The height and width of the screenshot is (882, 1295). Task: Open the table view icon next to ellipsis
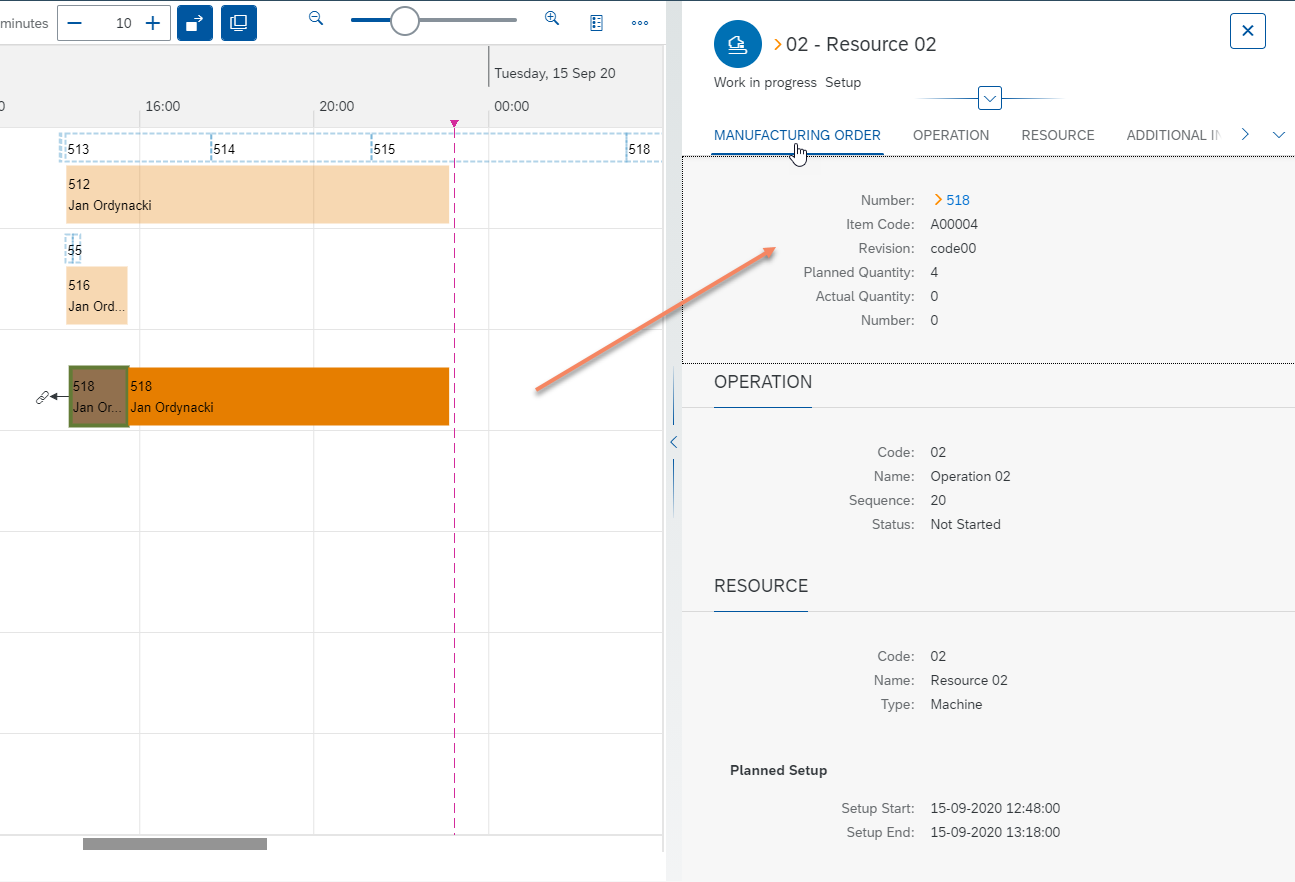point(596,22)
